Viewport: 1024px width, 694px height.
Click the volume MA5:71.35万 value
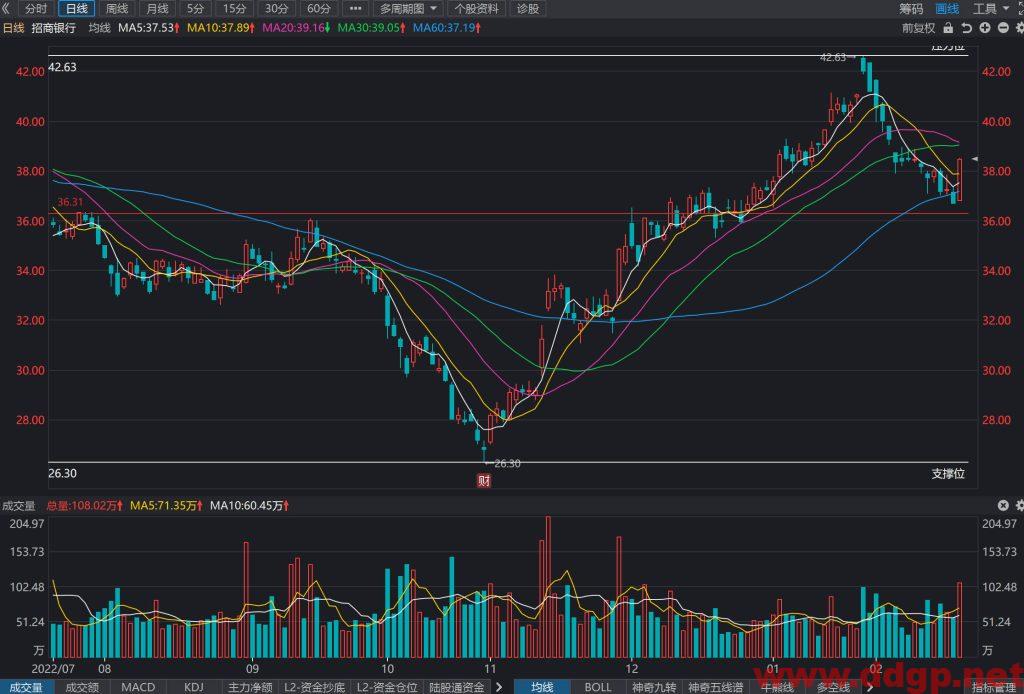(x=166, y=506)
